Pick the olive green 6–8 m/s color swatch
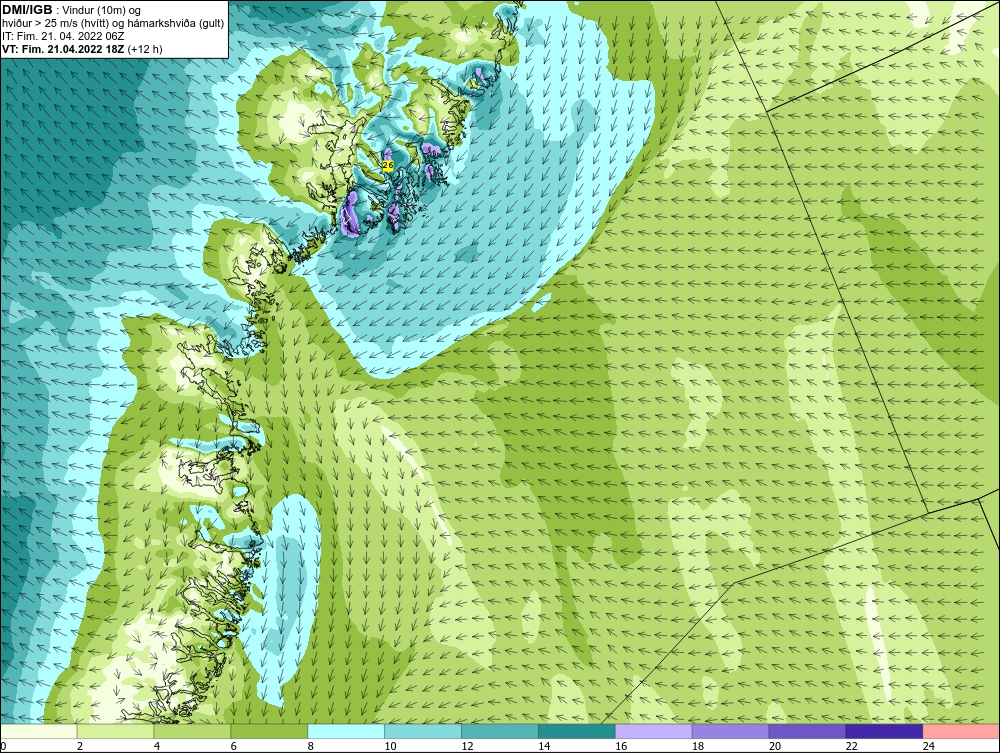 pyautogui.click(x=269, y=731)
